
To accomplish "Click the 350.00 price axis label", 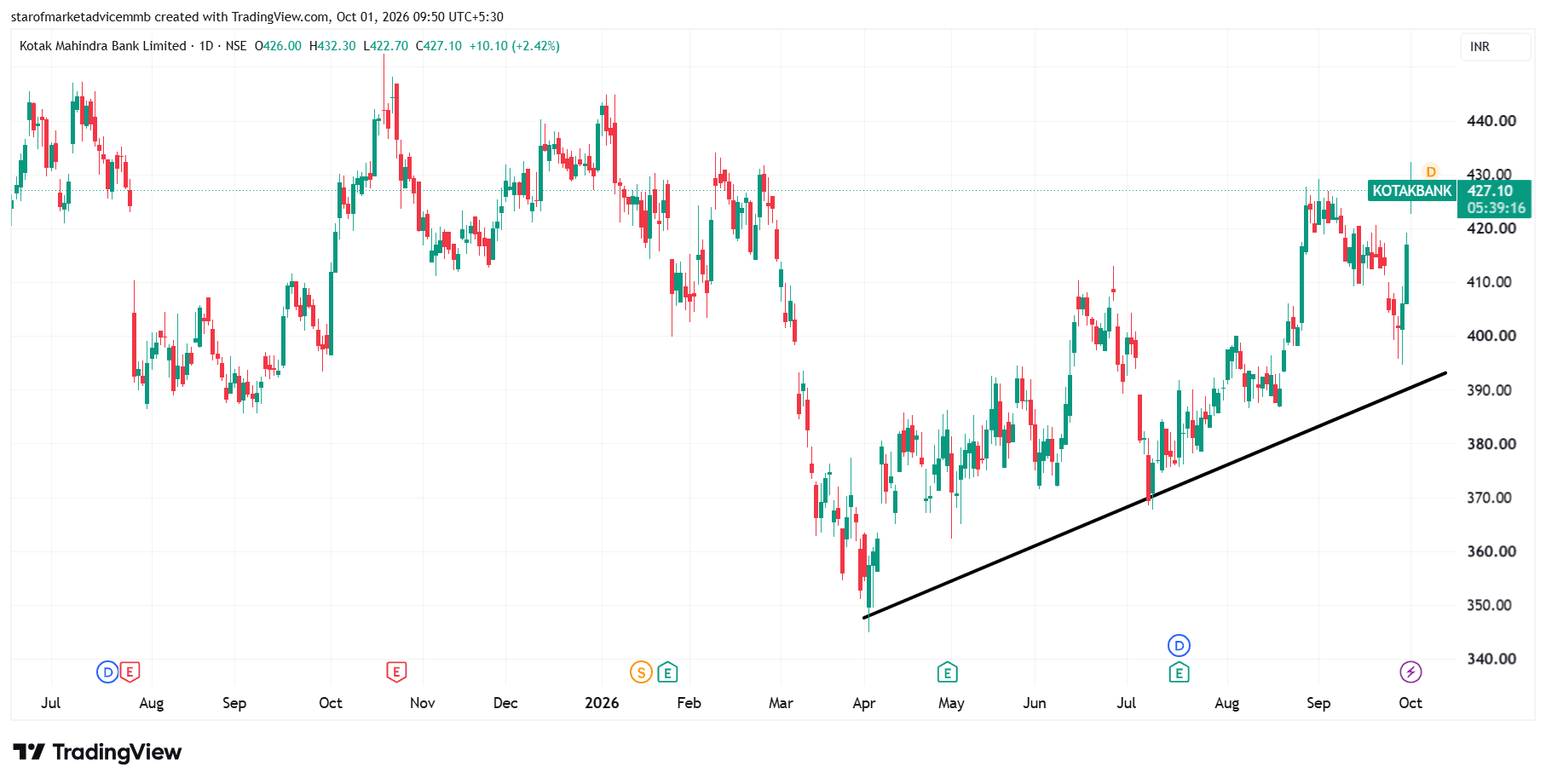I will point(1491,605).
